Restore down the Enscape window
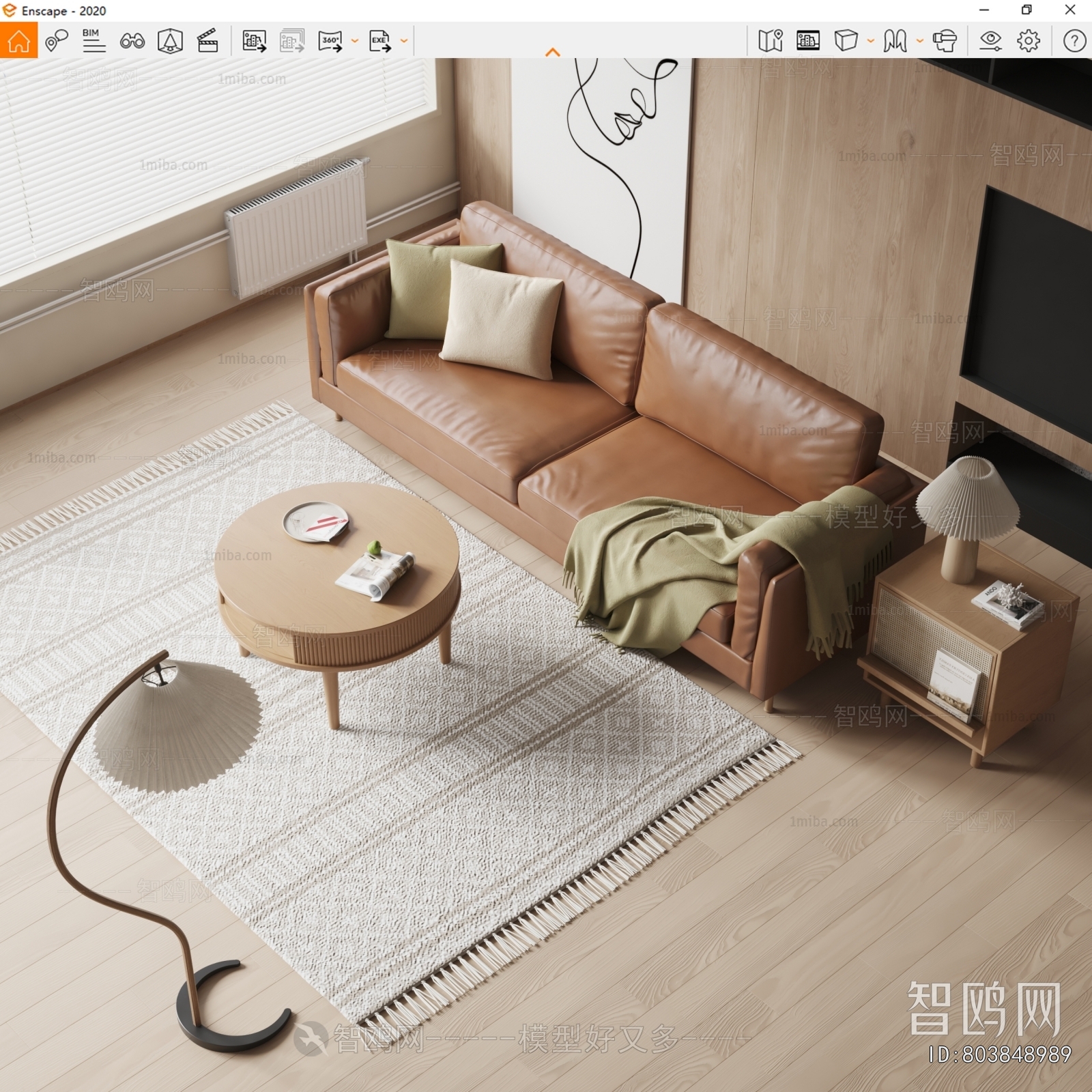The width and height of the screenshot is (1092, 1092). coord(1026,10)
